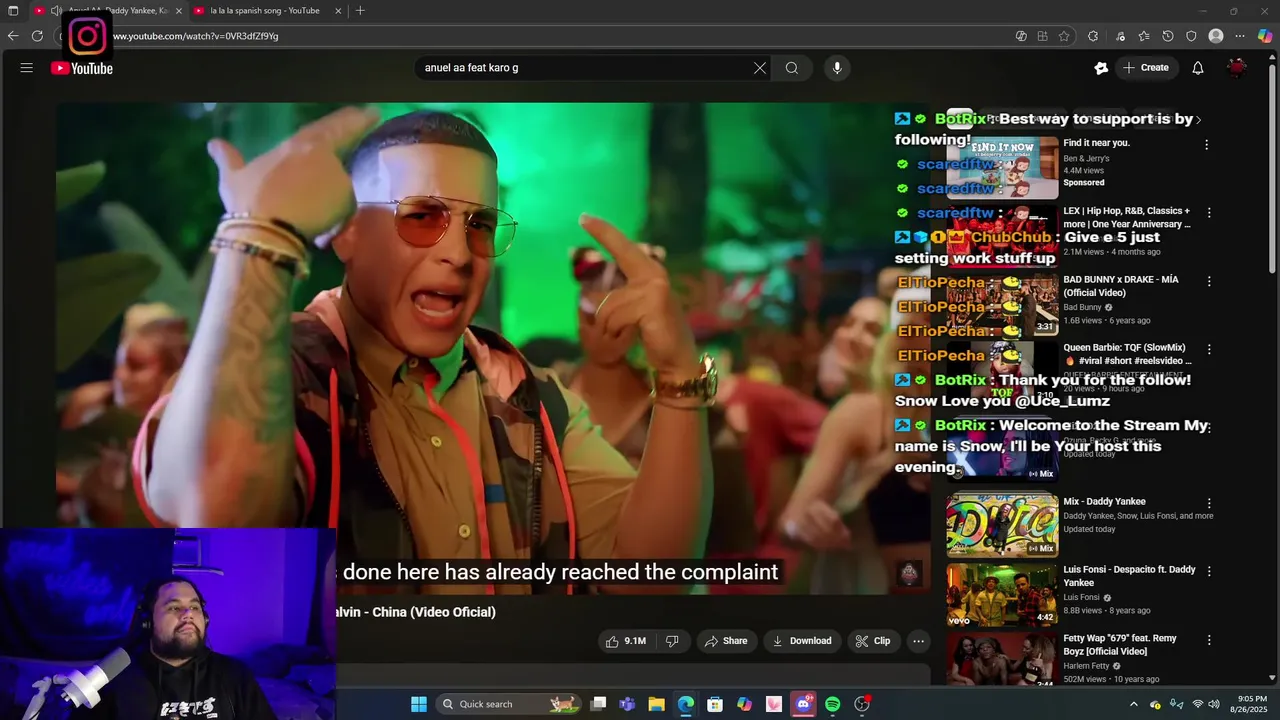
Task: Open the browser extensions icon
Action: click(x=1093, y=36)
